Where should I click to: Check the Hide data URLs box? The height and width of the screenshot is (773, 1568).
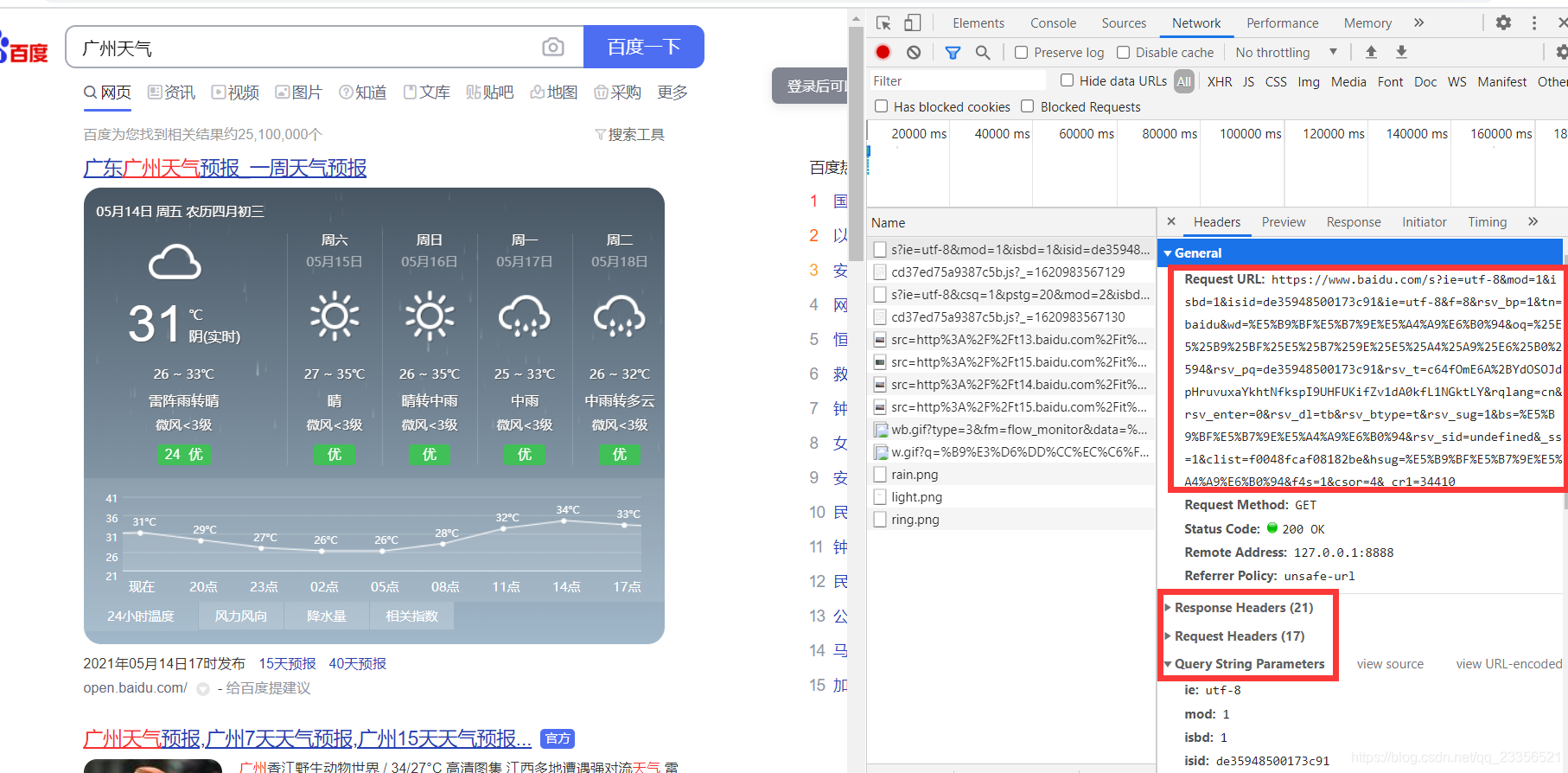coord(1068,80)
